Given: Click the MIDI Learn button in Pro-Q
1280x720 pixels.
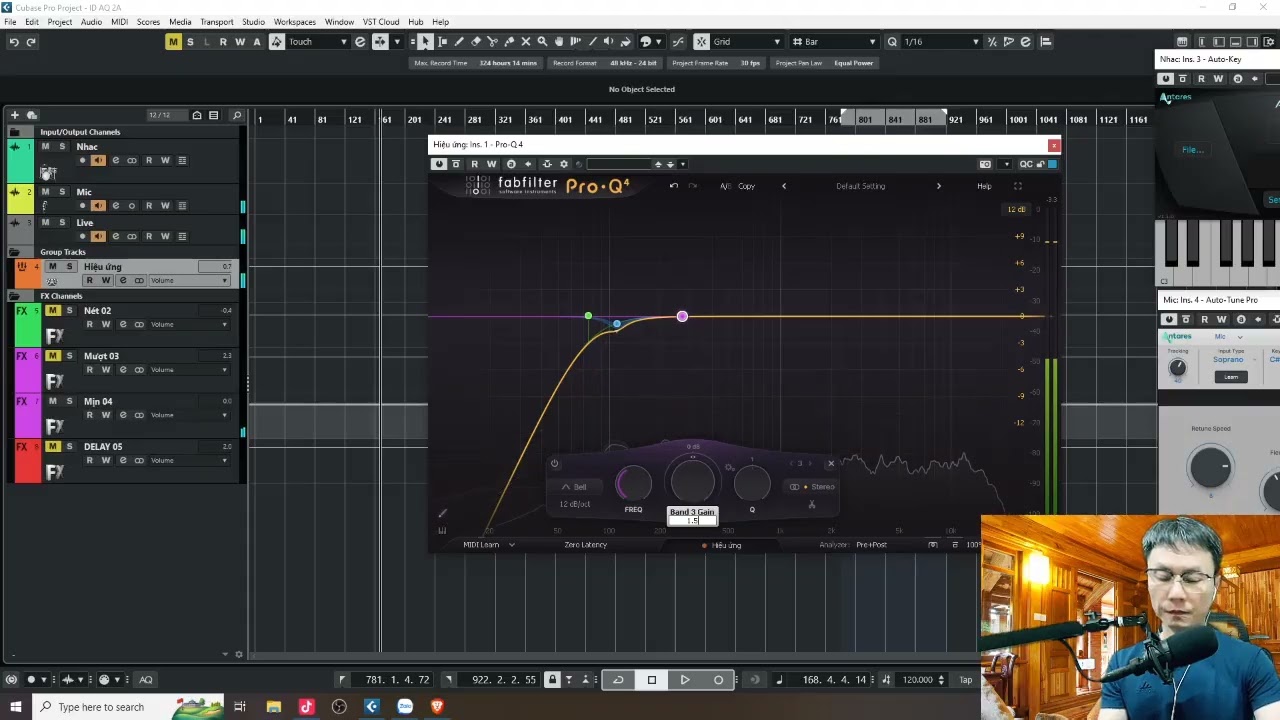Looking at the screenshot, I should pos(482,545).
